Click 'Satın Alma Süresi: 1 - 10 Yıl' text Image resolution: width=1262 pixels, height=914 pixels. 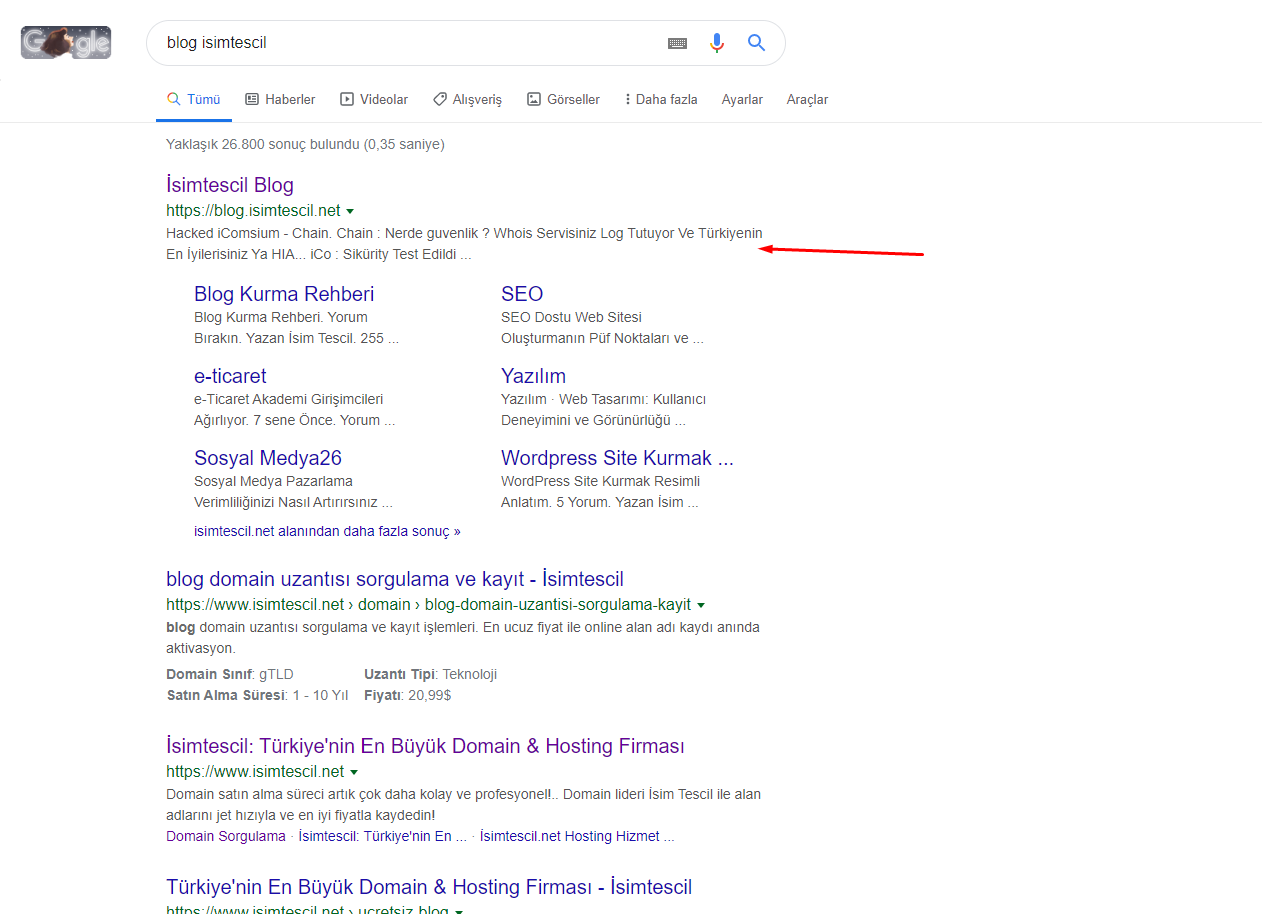click(257, 695)
